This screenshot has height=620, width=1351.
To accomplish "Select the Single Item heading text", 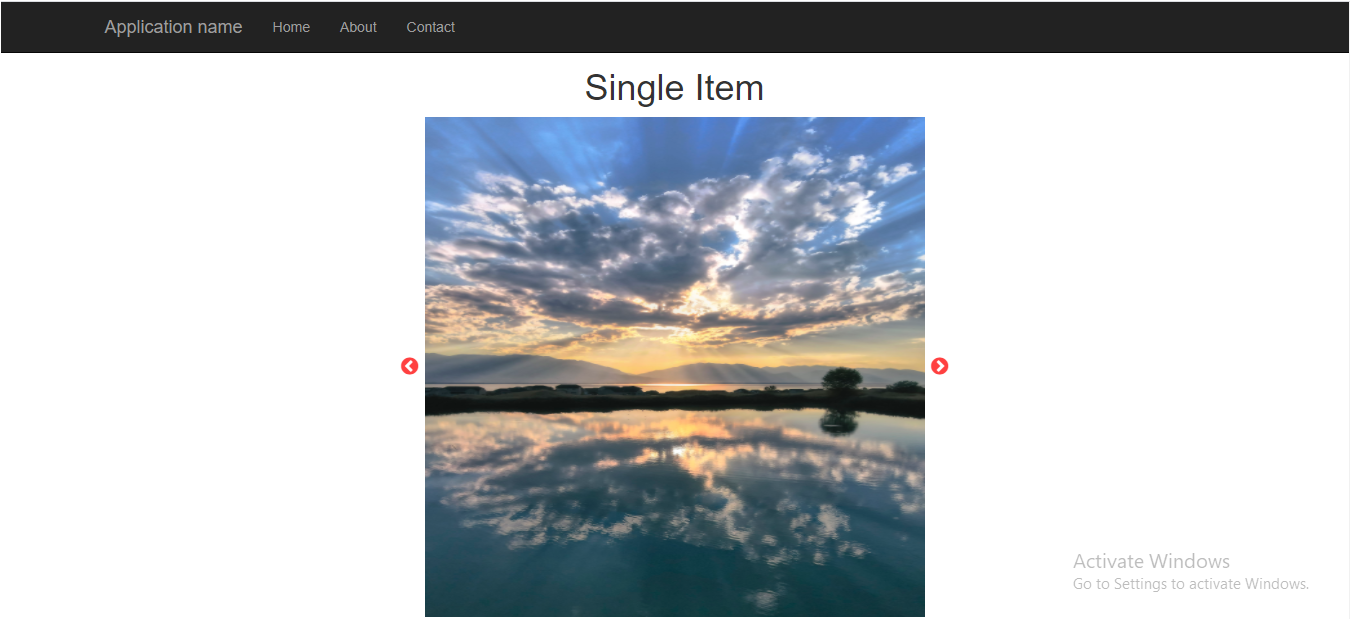I will pyautogui.click(x=674, y=88).
